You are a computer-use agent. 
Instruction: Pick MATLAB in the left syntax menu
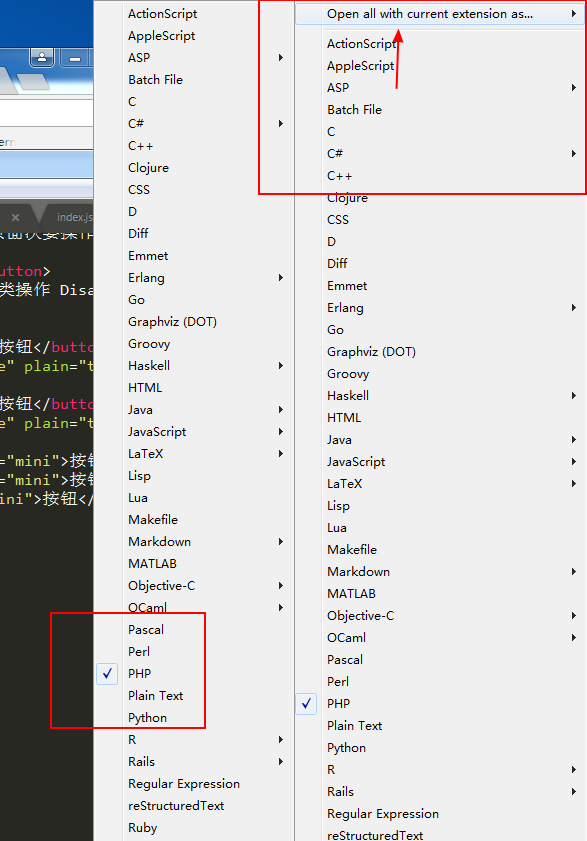152,563
